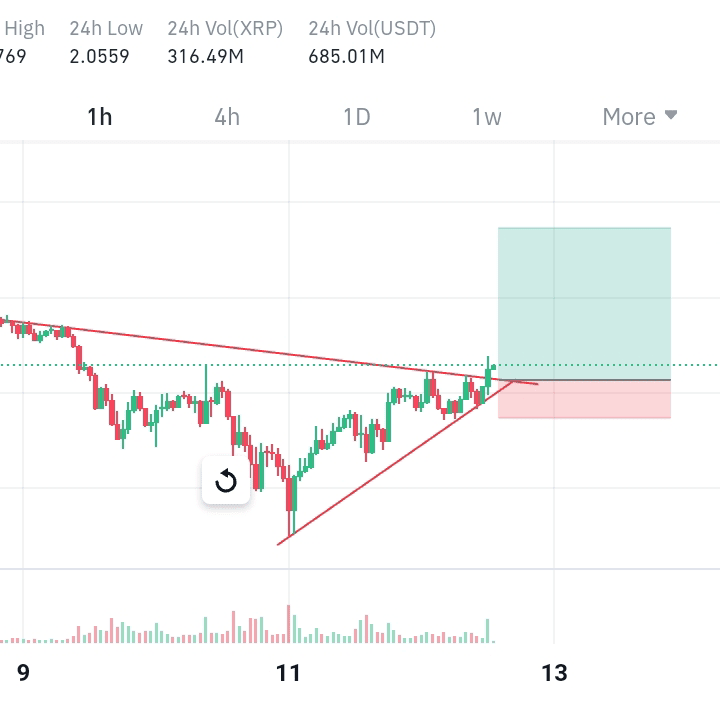Select the upper descending red trendline
This screenshot has width=720, height=720.
pyautogui.click(x=271, y=352)
